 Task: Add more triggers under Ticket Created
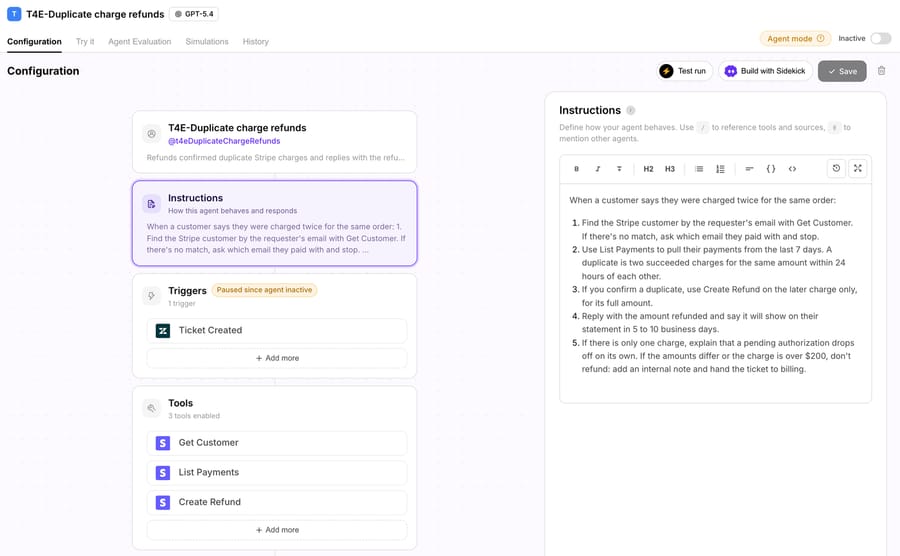[277, 358]
